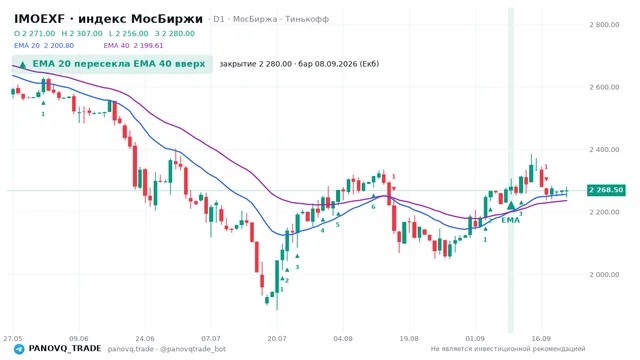640x360 pixels.
Task: Click the Telegram icon beside PANOVQ_TRADE
Action: click(x=19, y=349)
